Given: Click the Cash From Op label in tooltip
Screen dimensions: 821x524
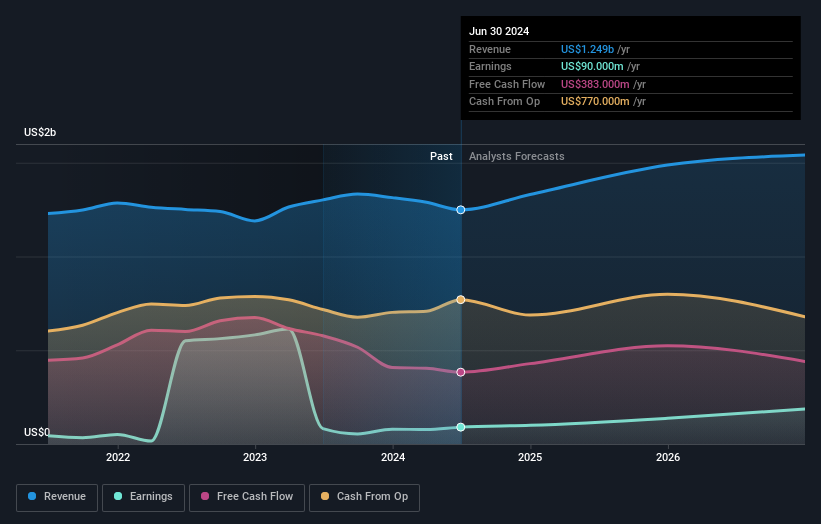Looking at the screenshot, I should click(x=504, y=102).
